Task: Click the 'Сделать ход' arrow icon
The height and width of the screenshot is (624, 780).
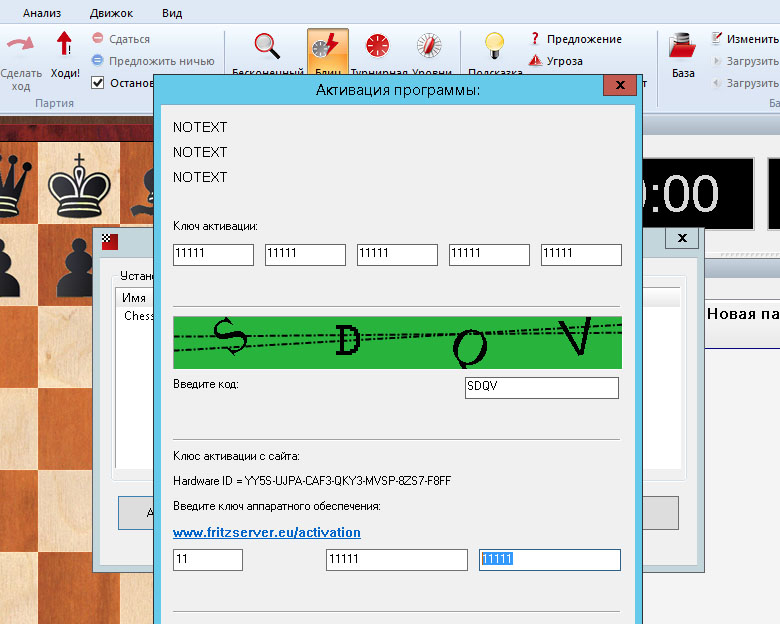Action: [x=20, y=44]
